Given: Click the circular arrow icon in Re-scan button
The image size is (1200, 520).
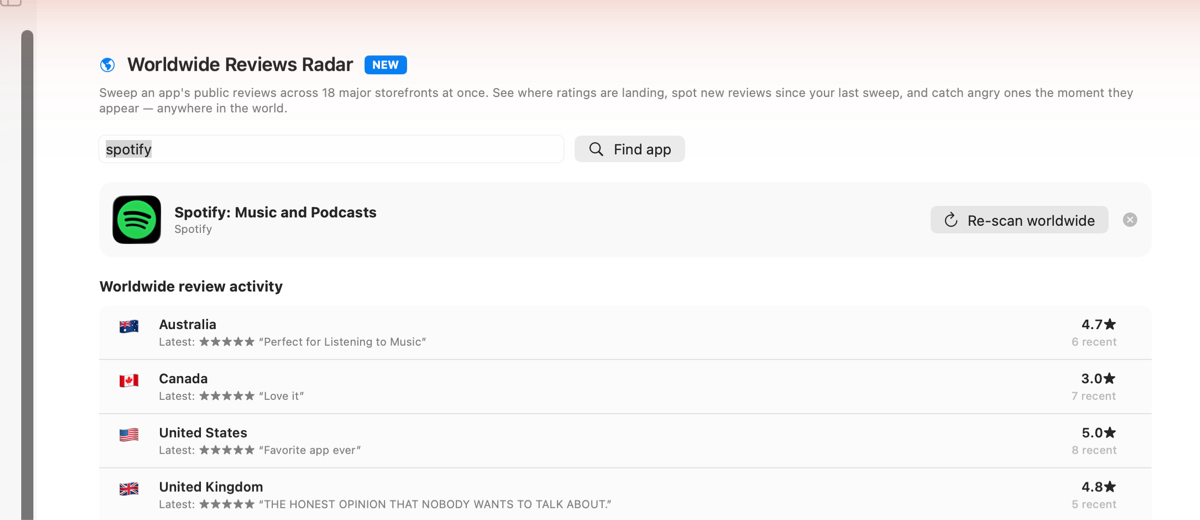Looking at the screenshot, I should coord(951,220).
